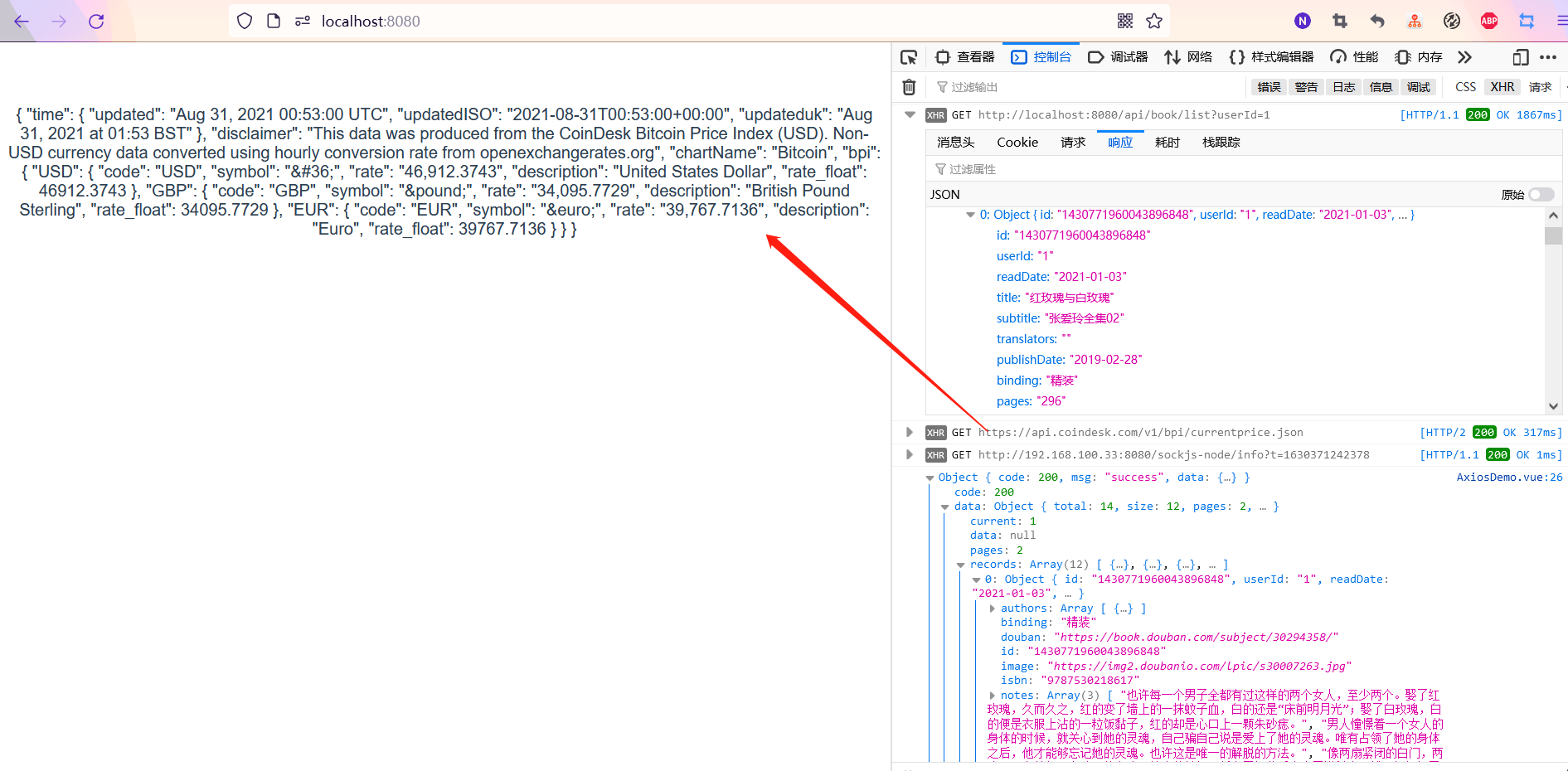This screenshot has height=771, width=1568.
Task: Go back to the previous page
Action: 22,22
